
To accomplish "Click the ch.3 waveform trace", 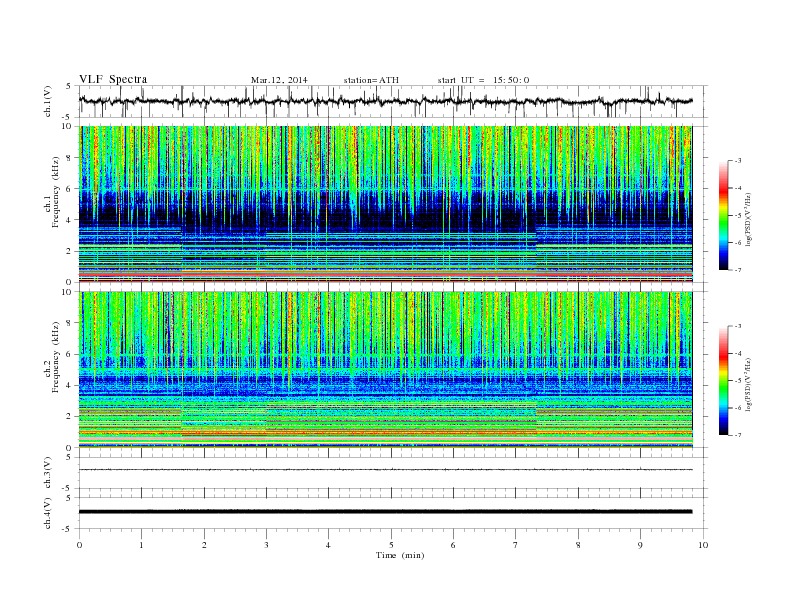I will click(385, 470).
